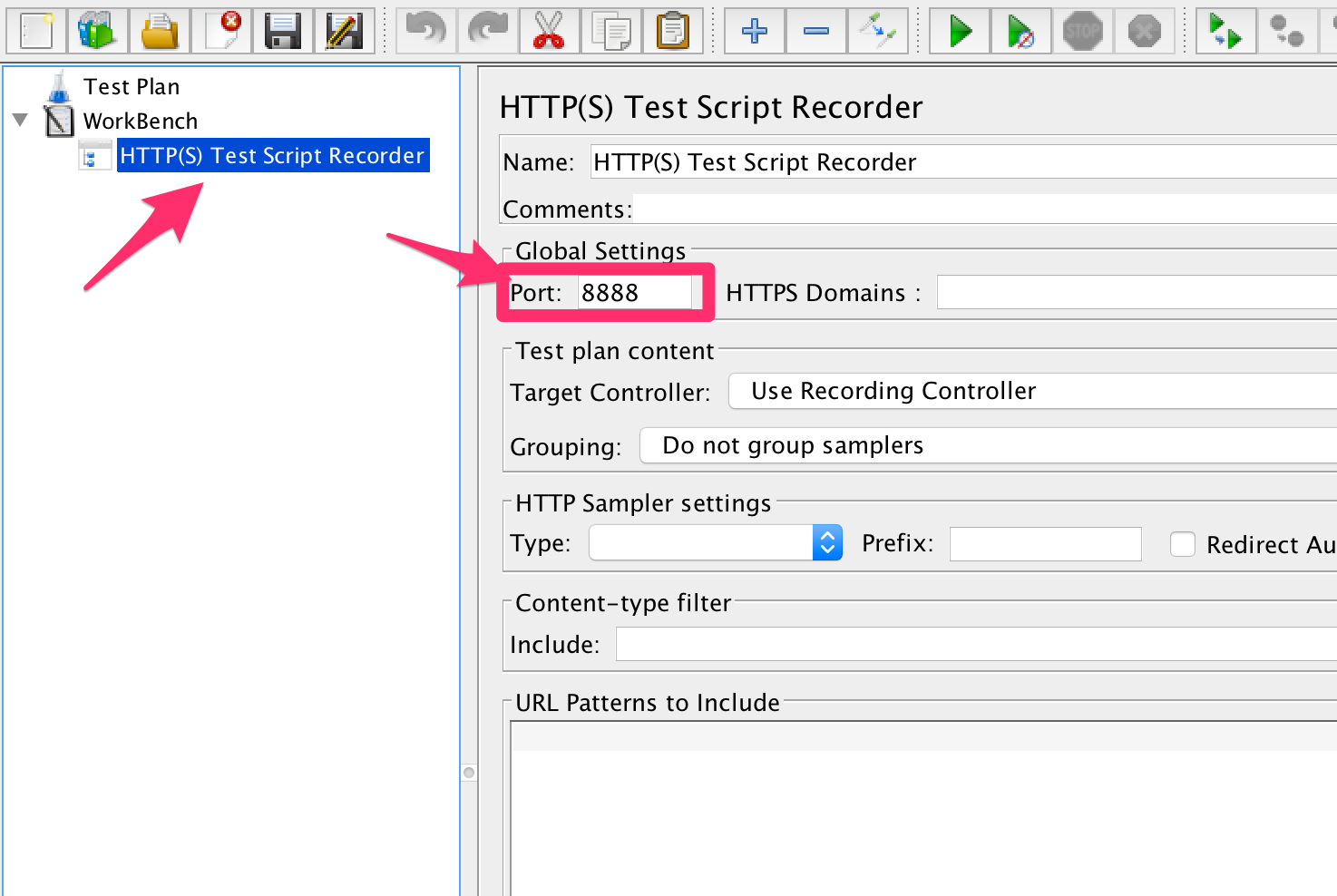The width and height of the screenshot is (1337, 896).
Task: Undo last action with the Undo arrow
Action: (x=426, y=30)
